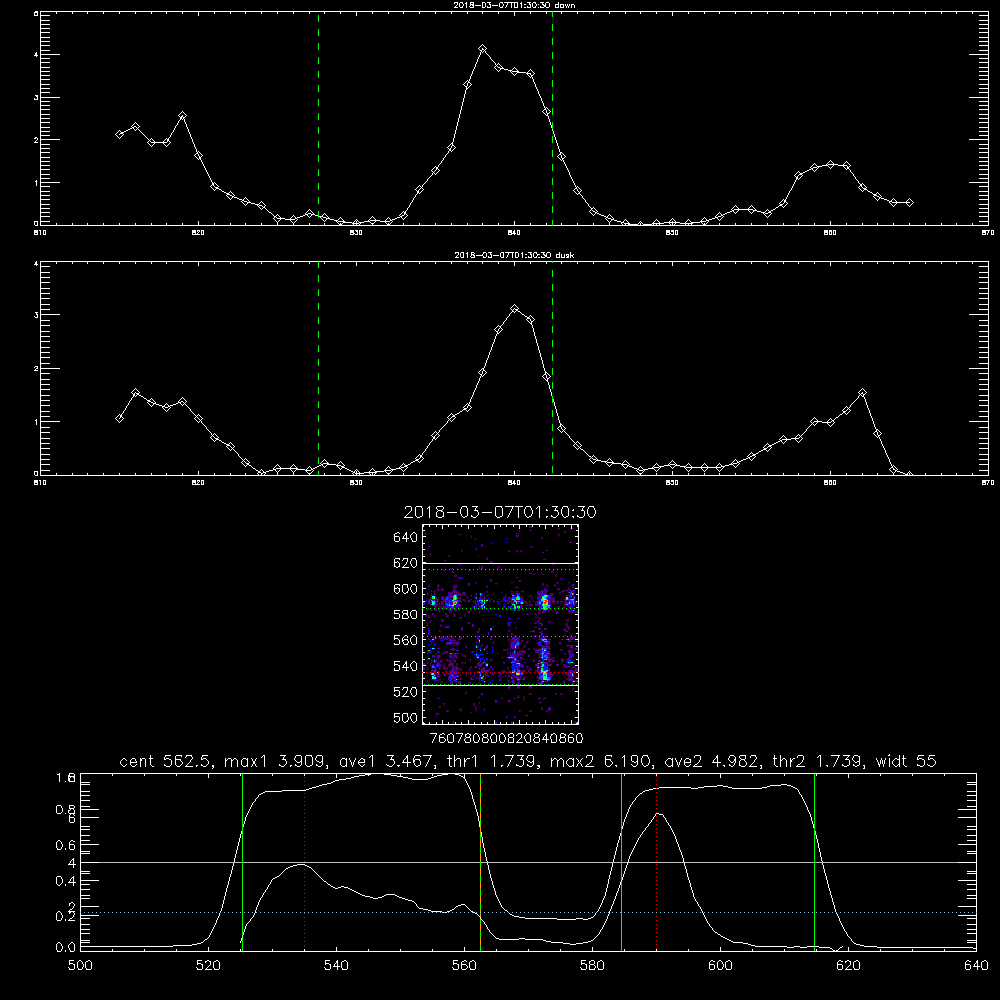The image size is (1000, 1000).
Task: Click the dusk plot x-axis tick label 830
Action: coord(356,483)
